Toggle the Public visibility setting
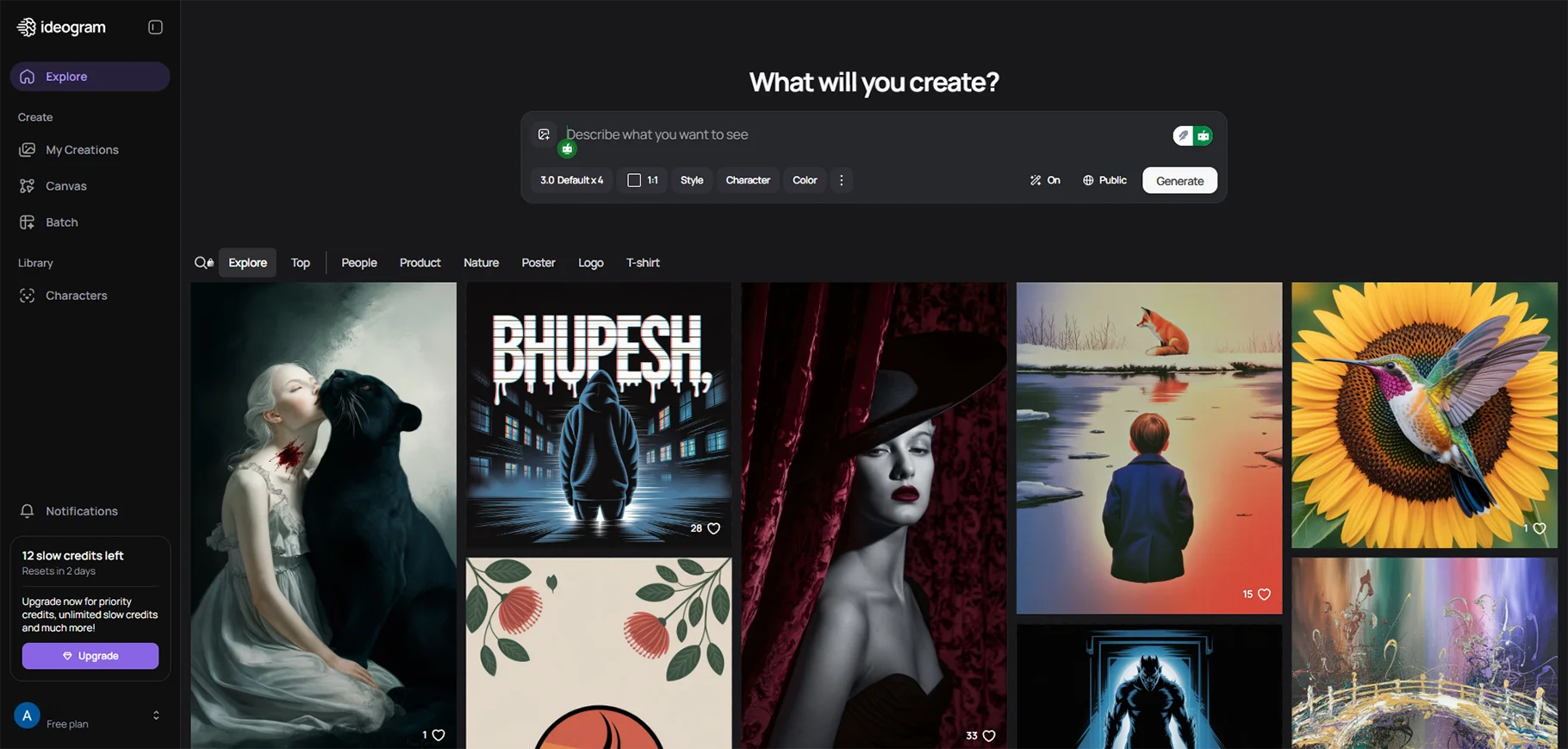This screenshot has height=749, width=1568. coord(1104,180)
